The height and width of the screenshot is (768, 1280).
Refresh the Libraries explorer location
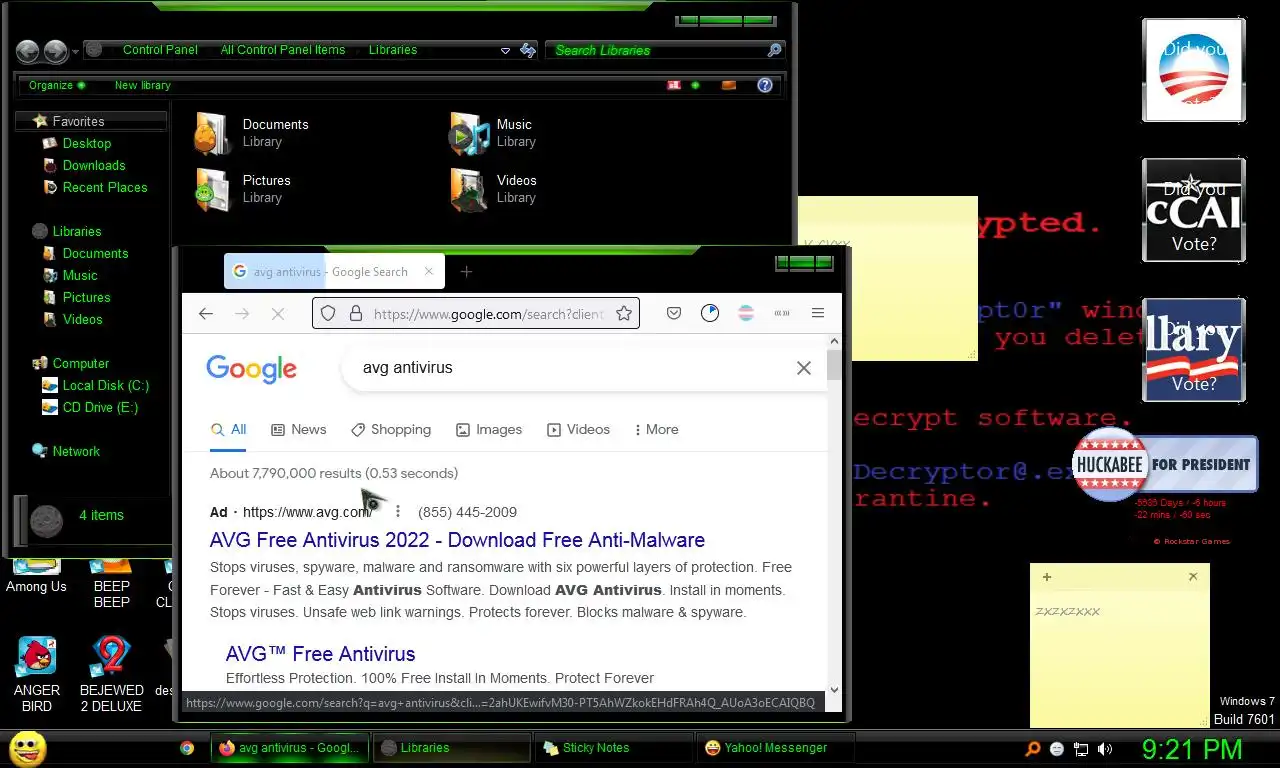point(528,50)
